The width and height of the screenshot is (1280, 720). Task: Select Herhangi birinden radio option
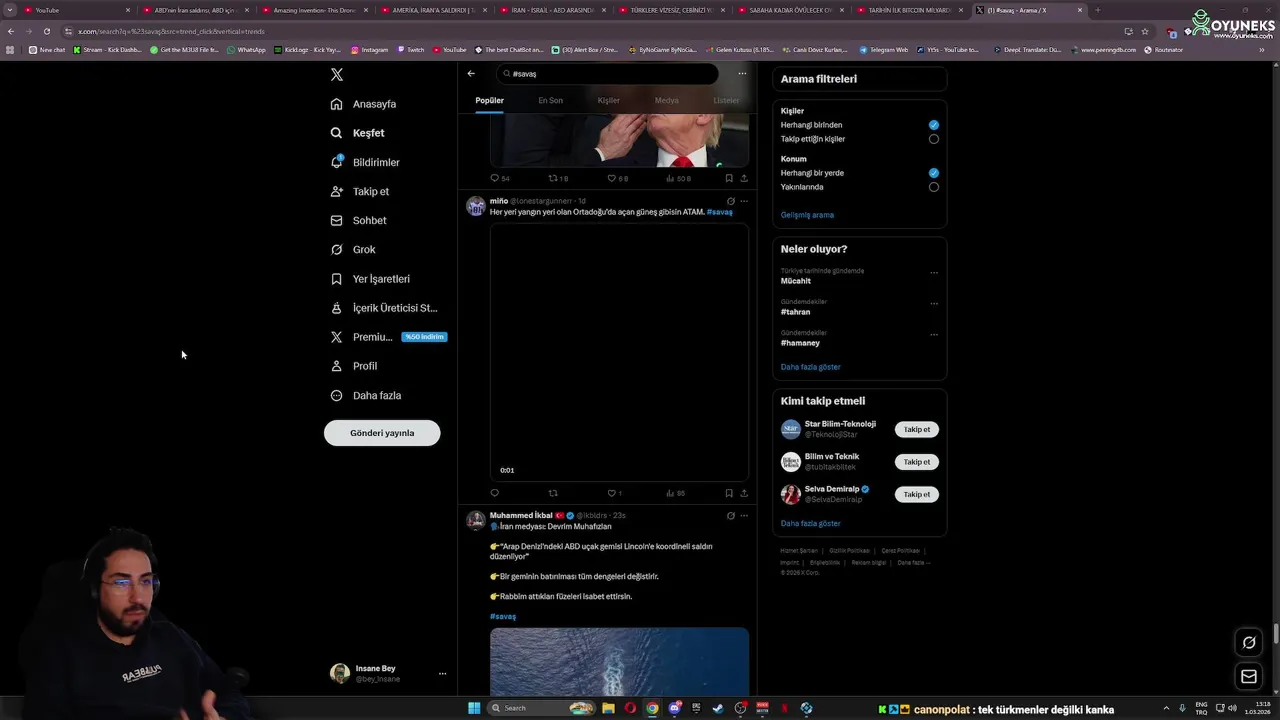tap(934, 125)
